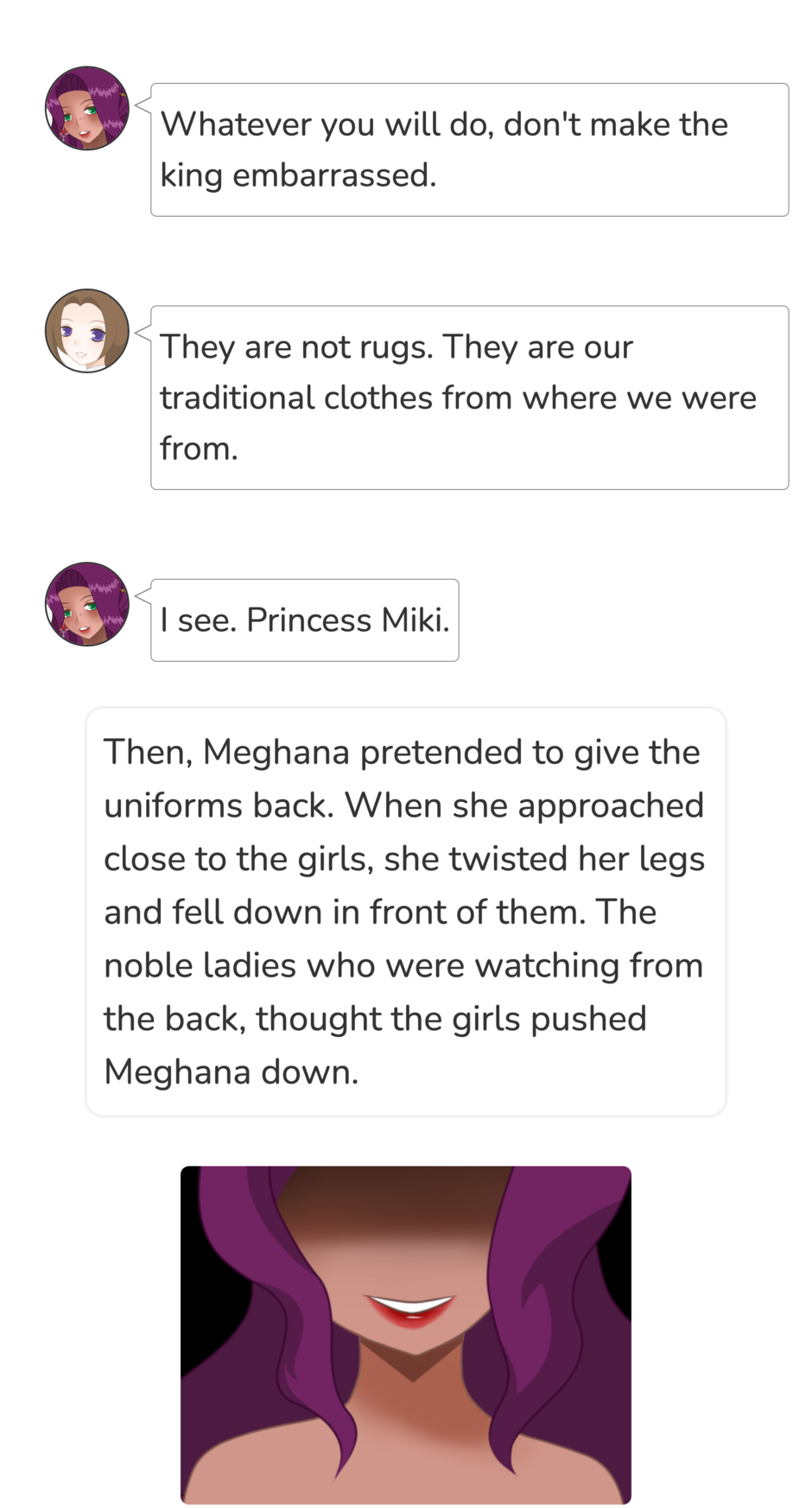This screenshot has width=812, height=1508.
Task: Tap the text "king embarrassed."
Action: [x=298, y=175]
